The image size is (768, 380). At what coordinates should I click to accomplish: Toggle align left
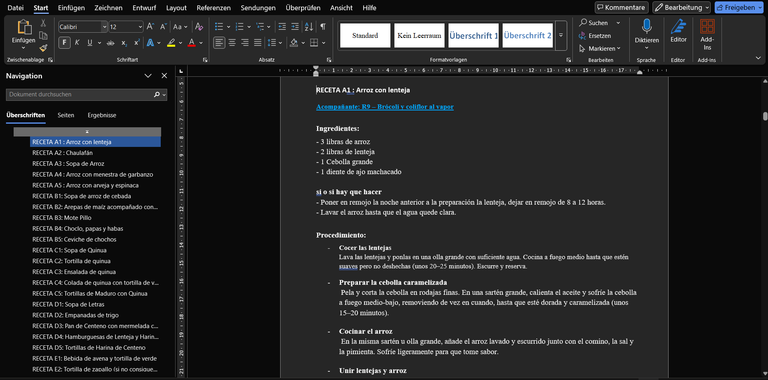pos(219,43)
